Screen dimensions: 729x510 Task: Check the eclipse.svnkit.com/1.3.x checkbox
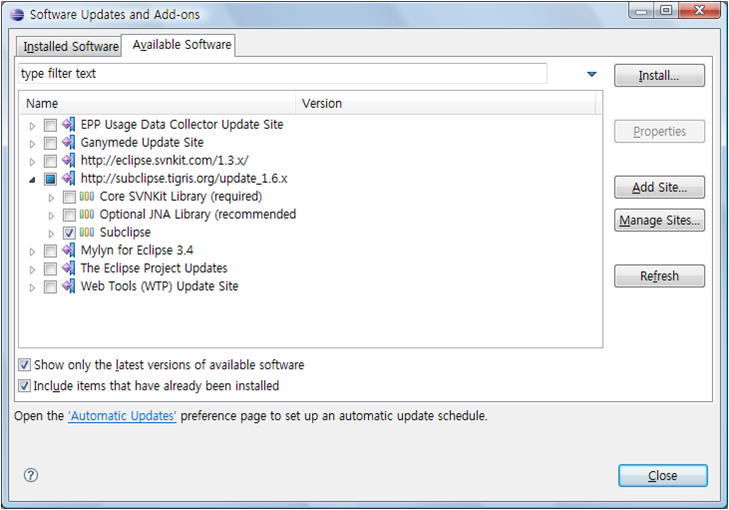50,161
